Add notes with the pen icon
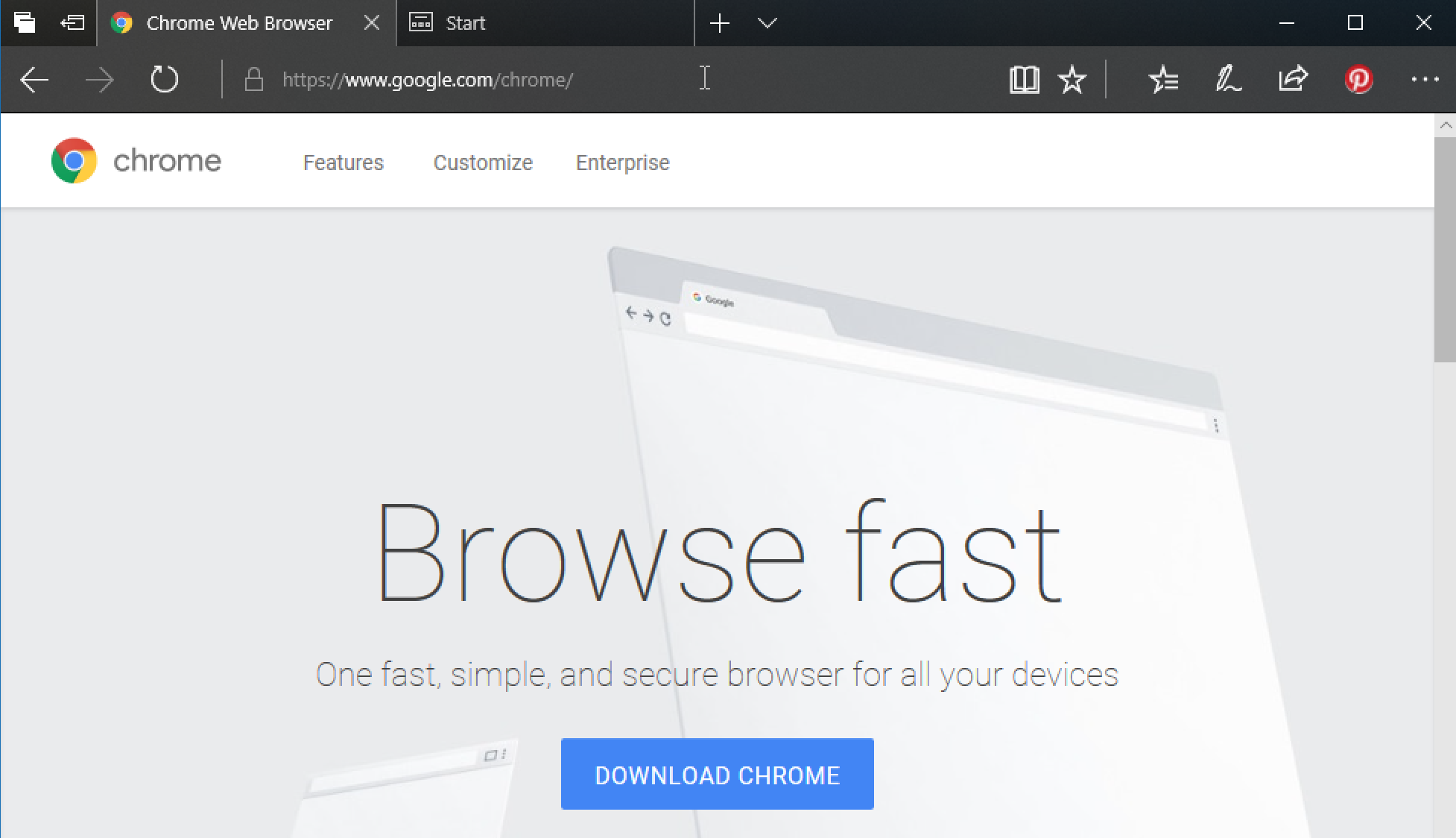 point(1228,79)
